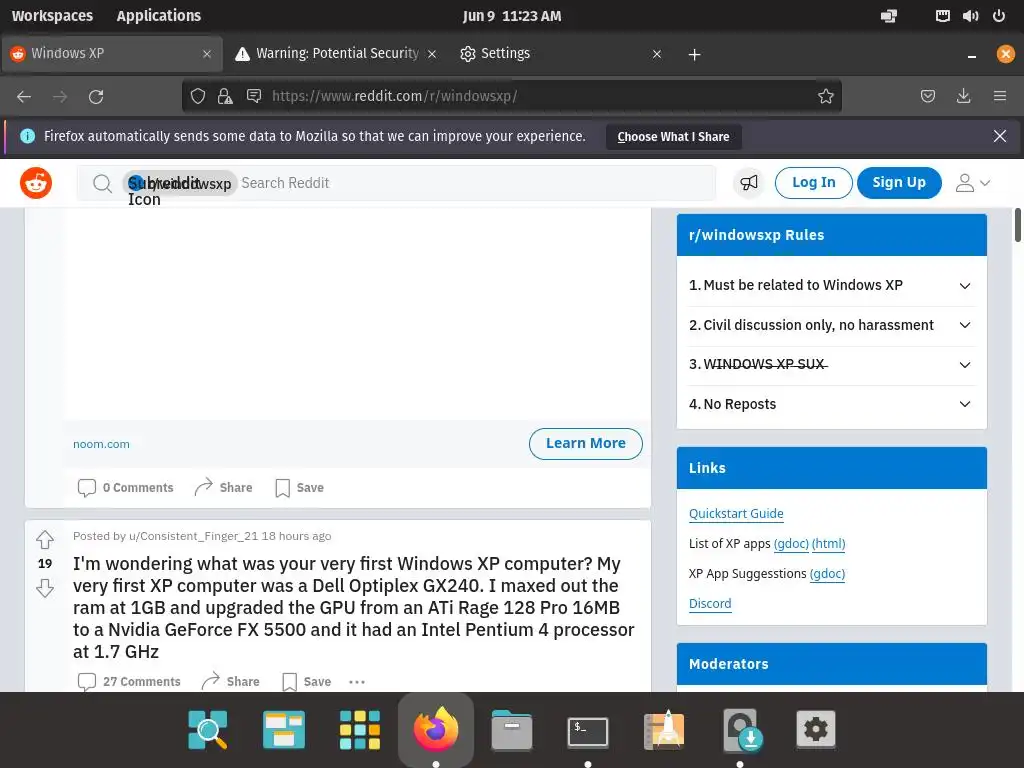Image resolution: width=1024 pixels, height=768 pixels.
Task: Open the List of XP apps html link
Action: [x=828, y=543]
